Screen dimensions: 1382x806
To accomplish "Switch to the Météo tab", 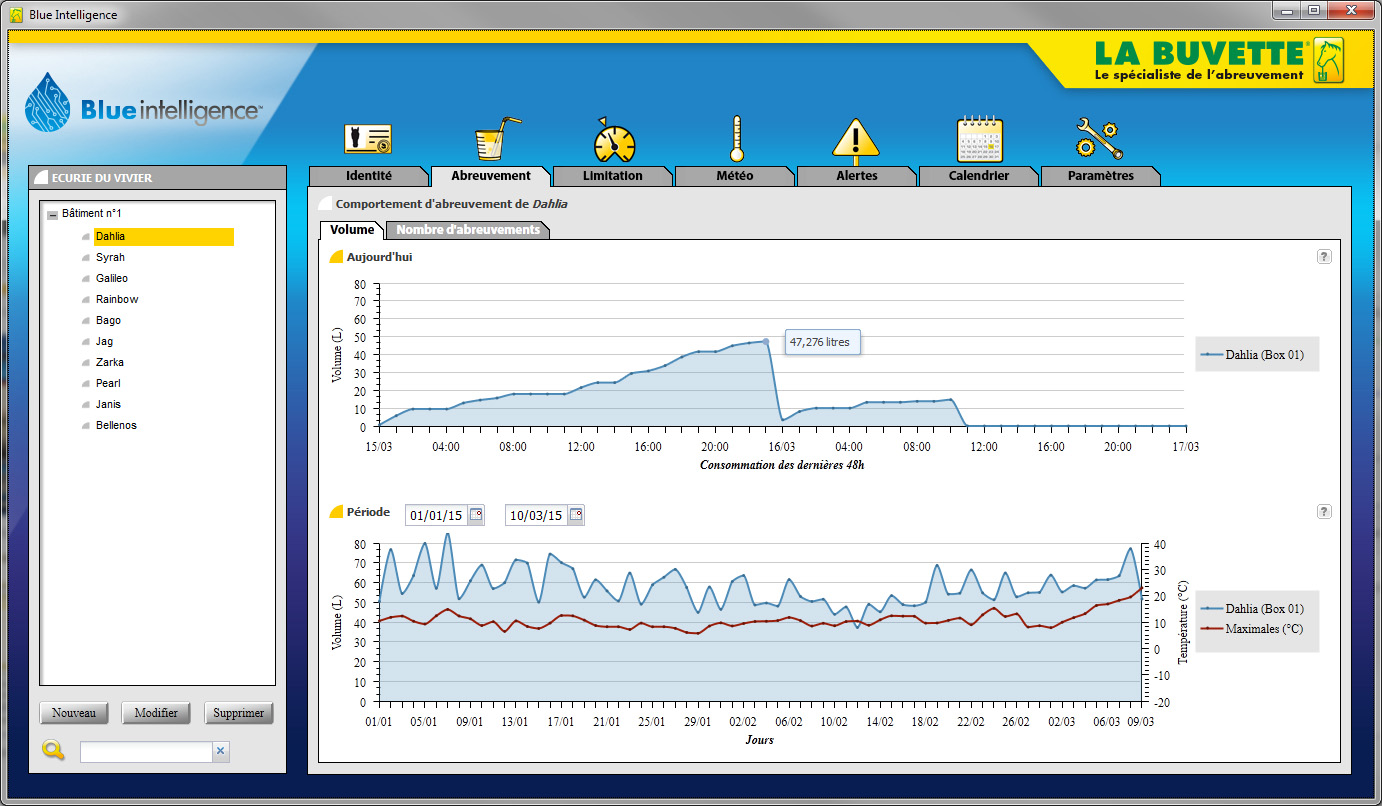I will (x=735, y=176).
